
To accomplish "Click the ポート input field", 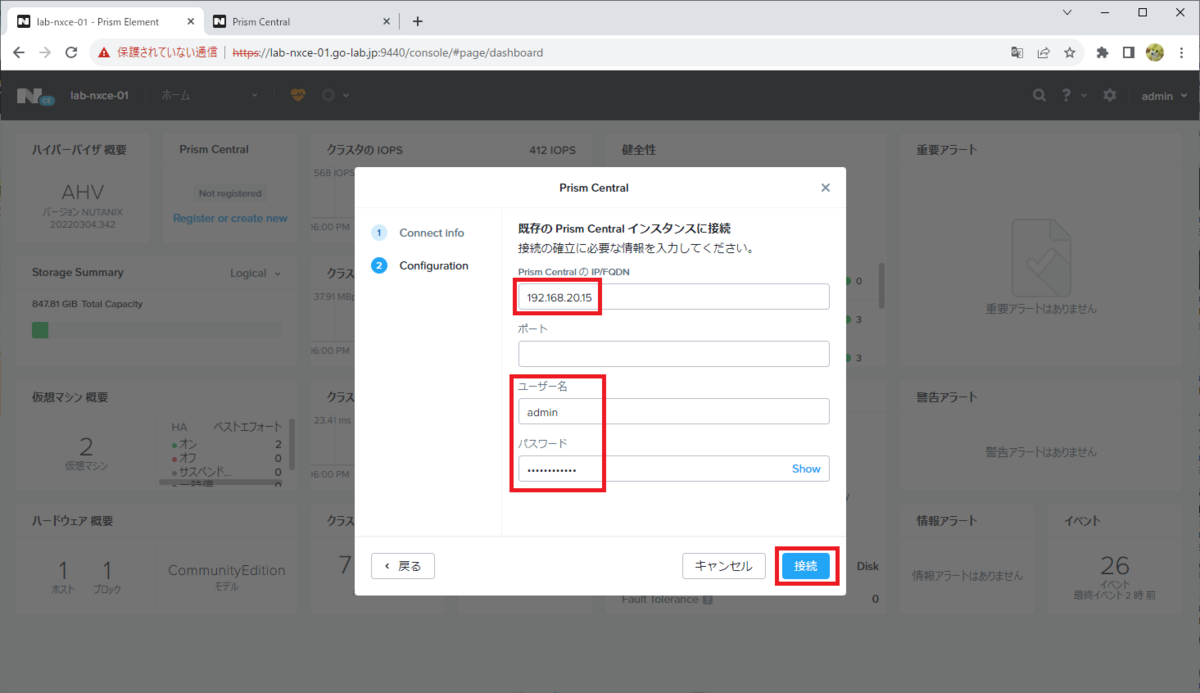I will (x=674, y=354).
